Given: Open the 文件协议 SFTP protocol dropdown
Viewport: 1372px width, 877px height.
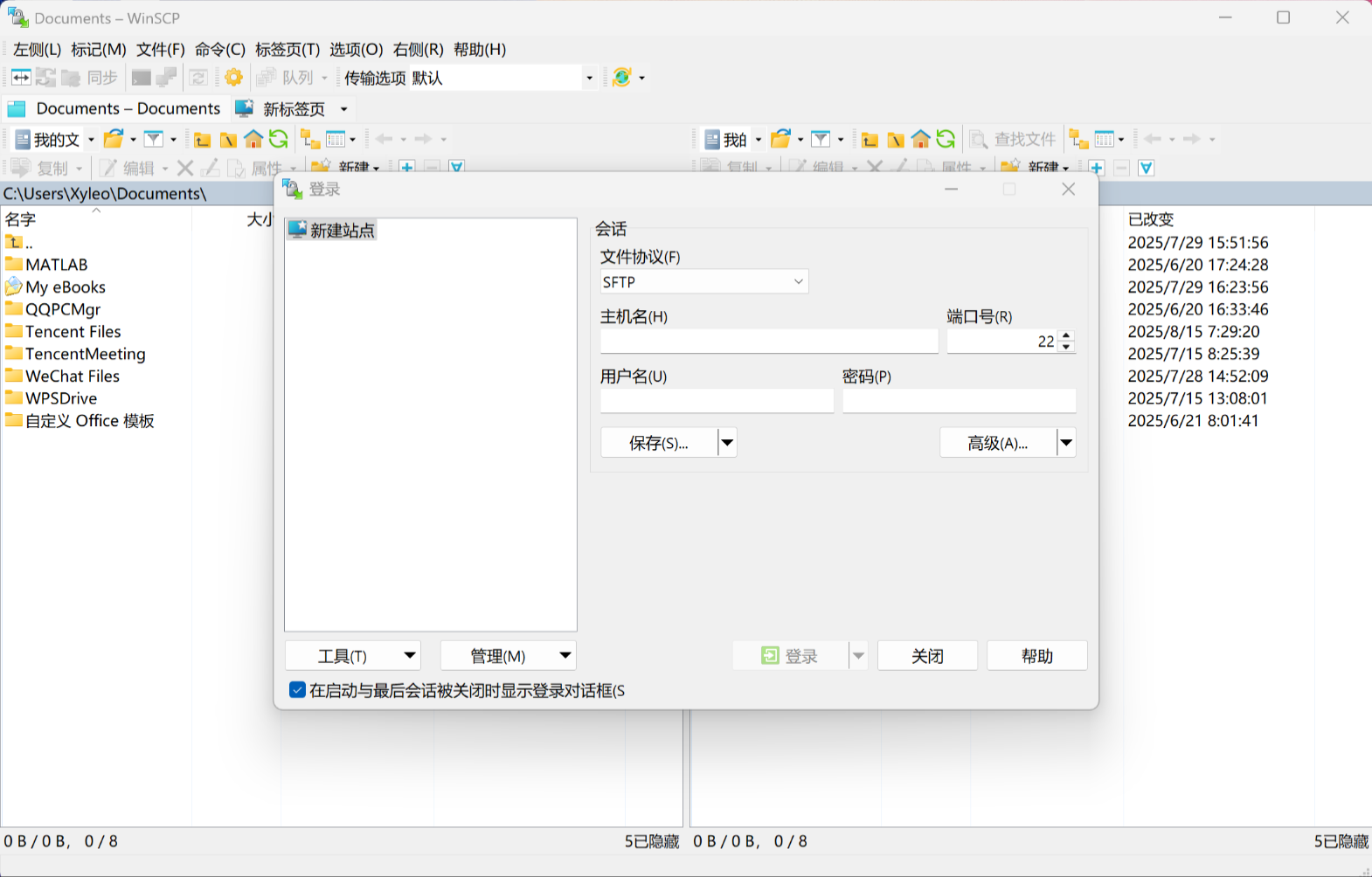Looking at the screenshot, I should (703, 282).
